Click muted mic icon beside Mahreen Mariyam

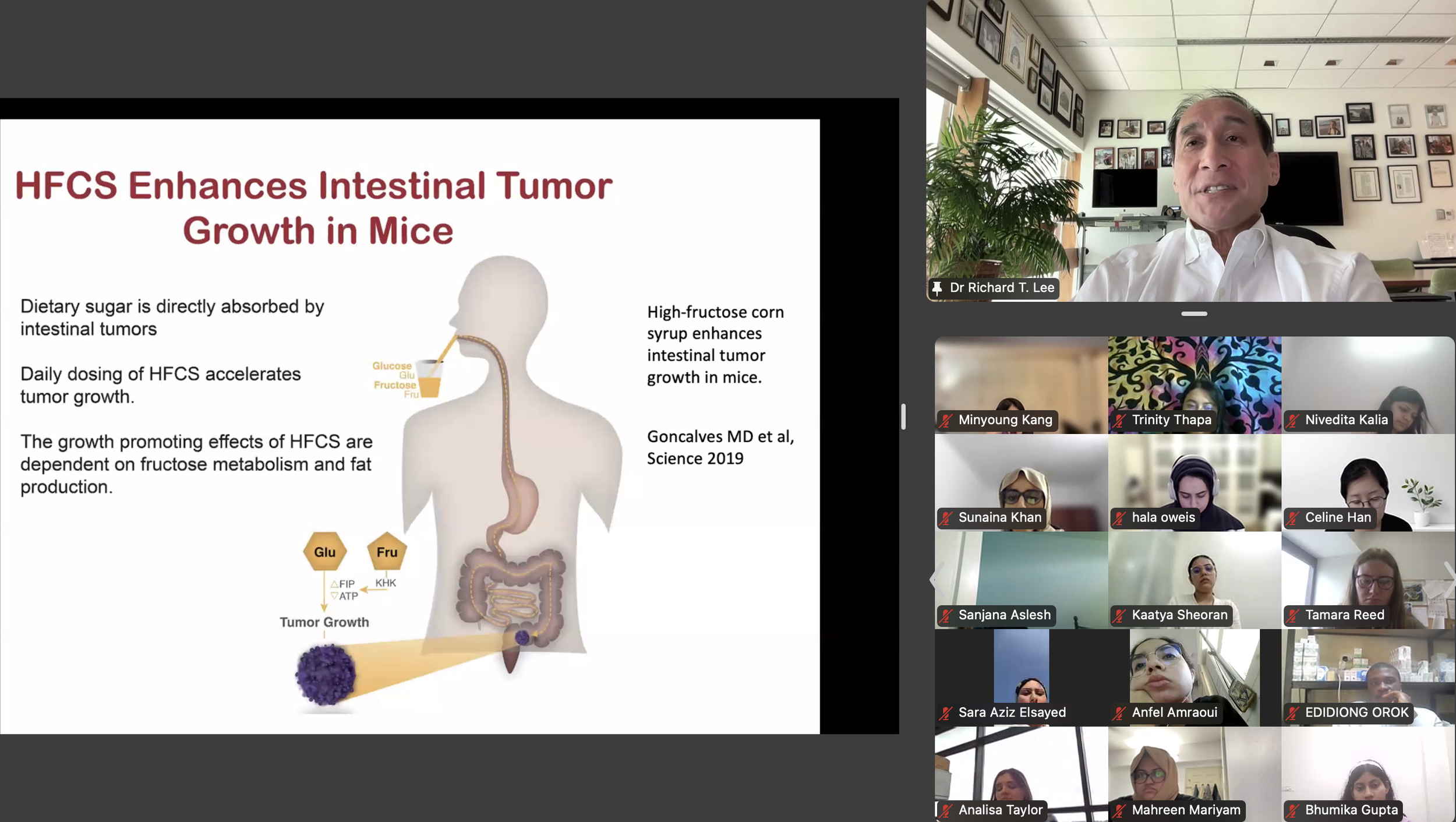click(x=1119, y=810)
